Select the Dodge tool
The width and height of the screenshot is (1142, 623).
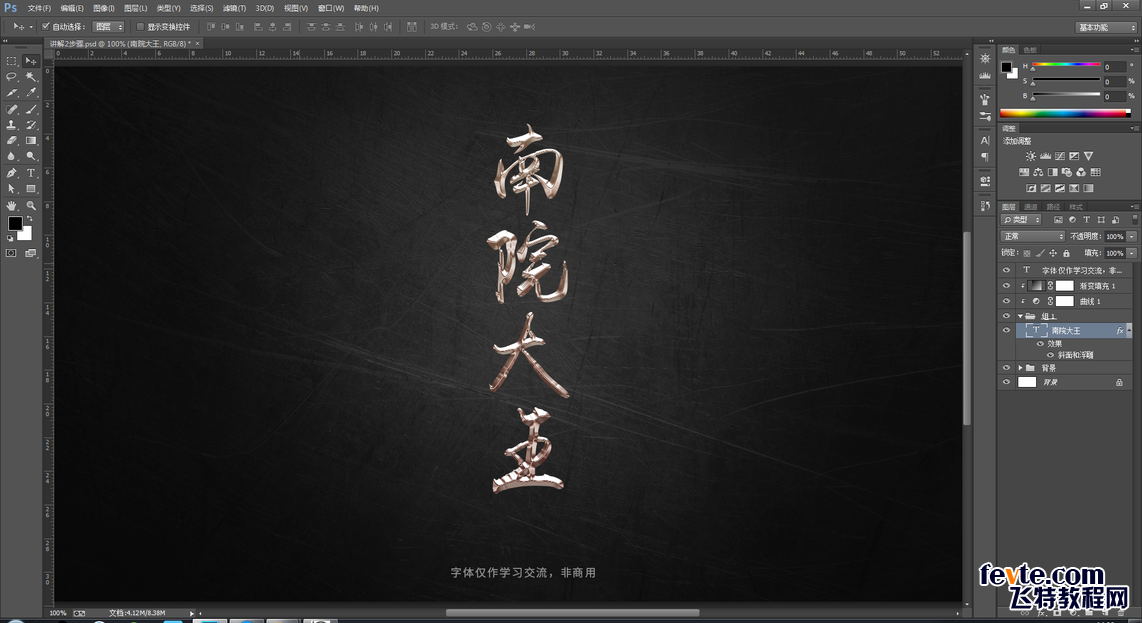pyautogui.click(x=31, y=156)
